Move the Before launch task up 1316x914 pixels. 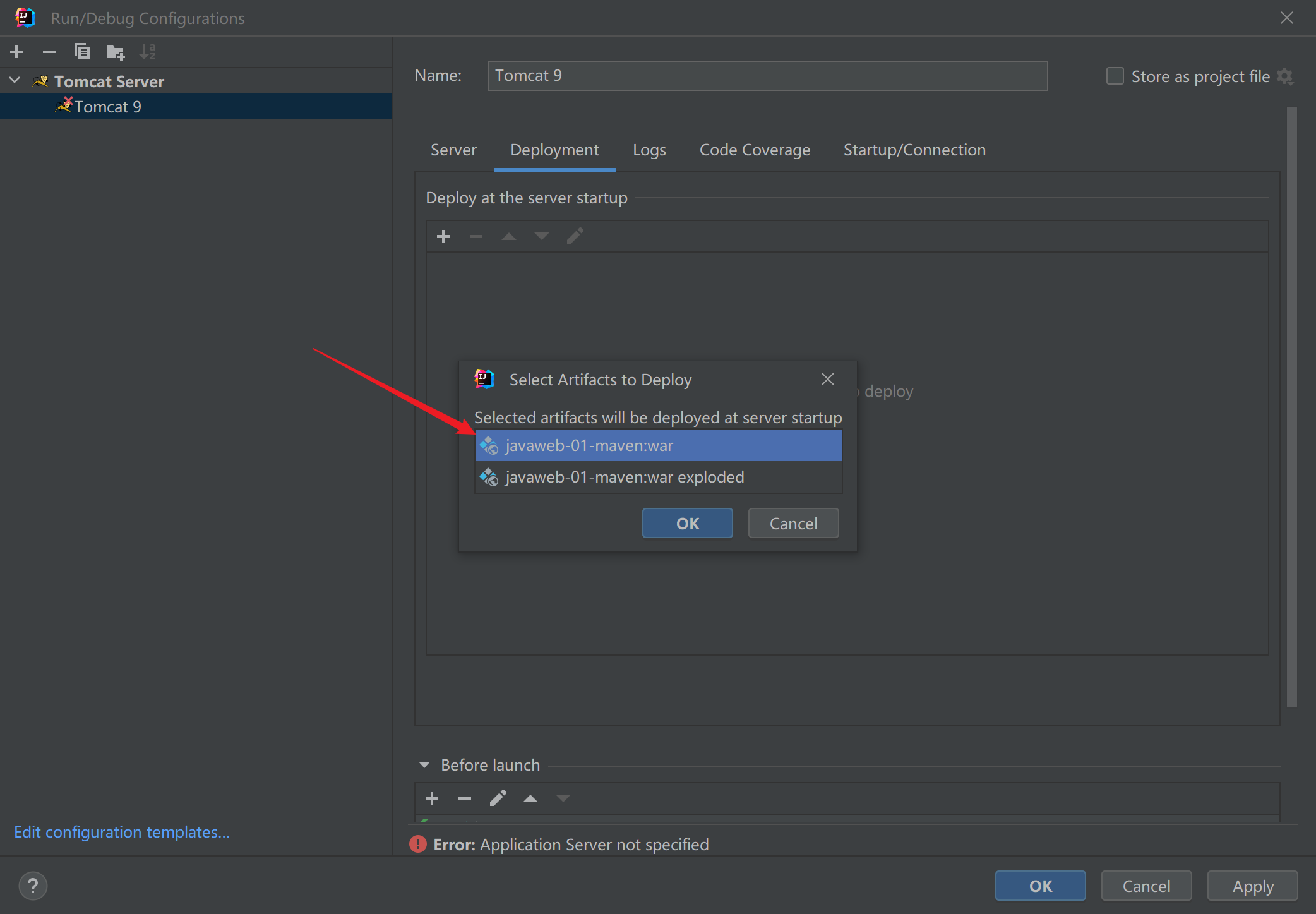point(530,798)
